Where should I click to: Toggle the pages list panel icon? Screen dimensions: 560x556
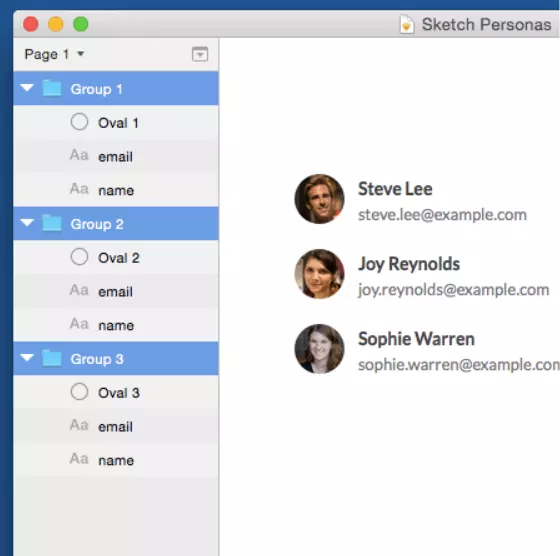coord(200,54)
